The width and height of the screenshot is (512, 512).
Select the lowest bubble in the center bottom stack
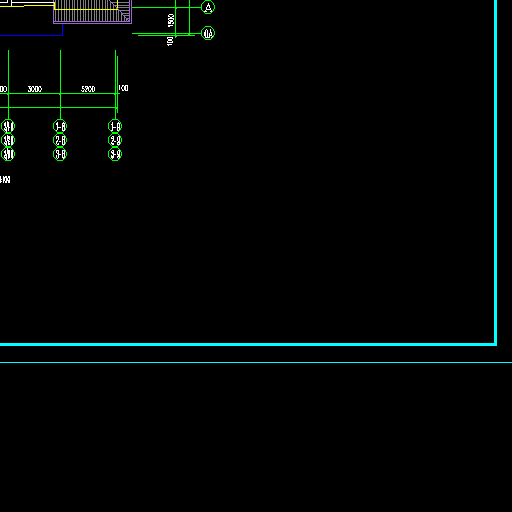click(60, 154)
